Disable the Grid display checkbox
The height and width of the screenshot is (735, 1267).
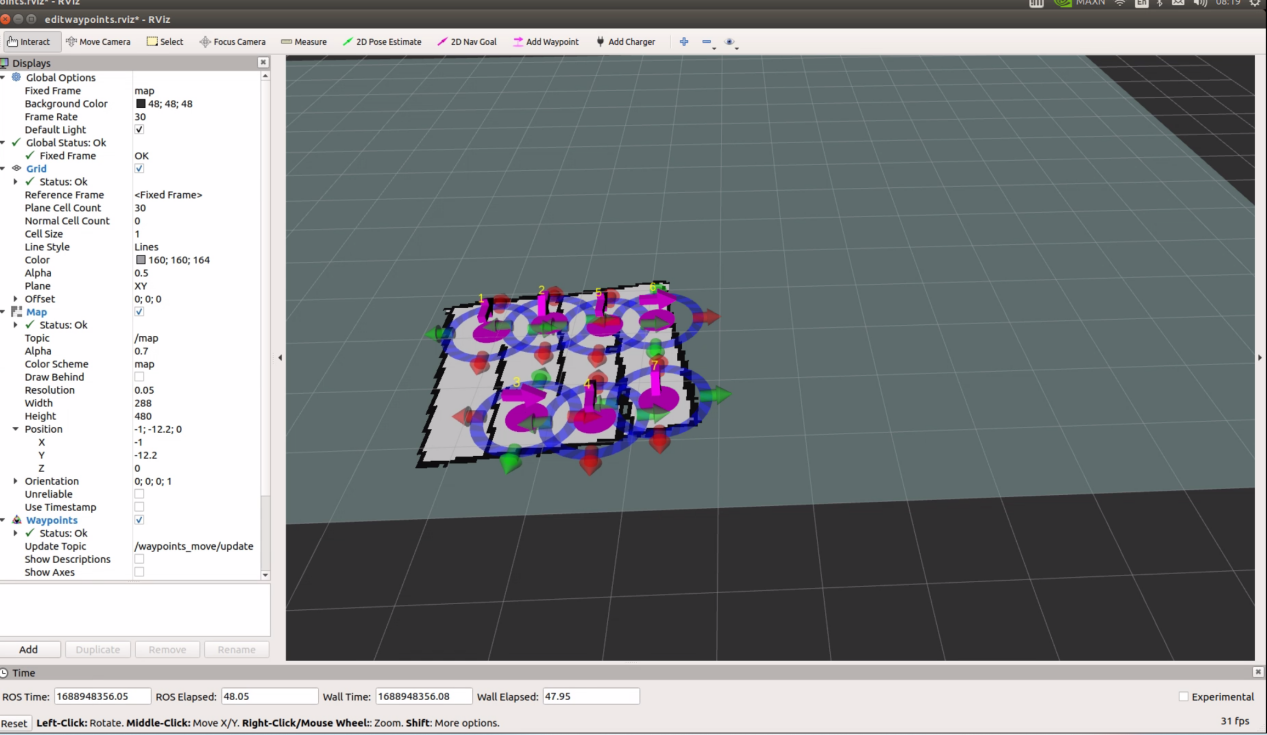click(x=139, y=169)
